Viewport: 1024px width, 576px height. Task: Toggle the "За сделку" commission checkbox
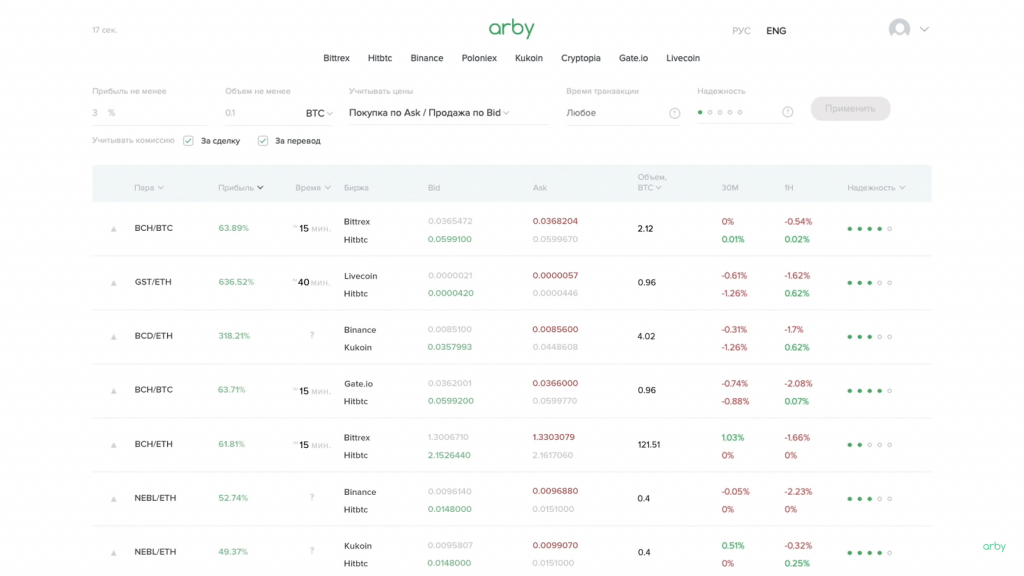(188, 141)
